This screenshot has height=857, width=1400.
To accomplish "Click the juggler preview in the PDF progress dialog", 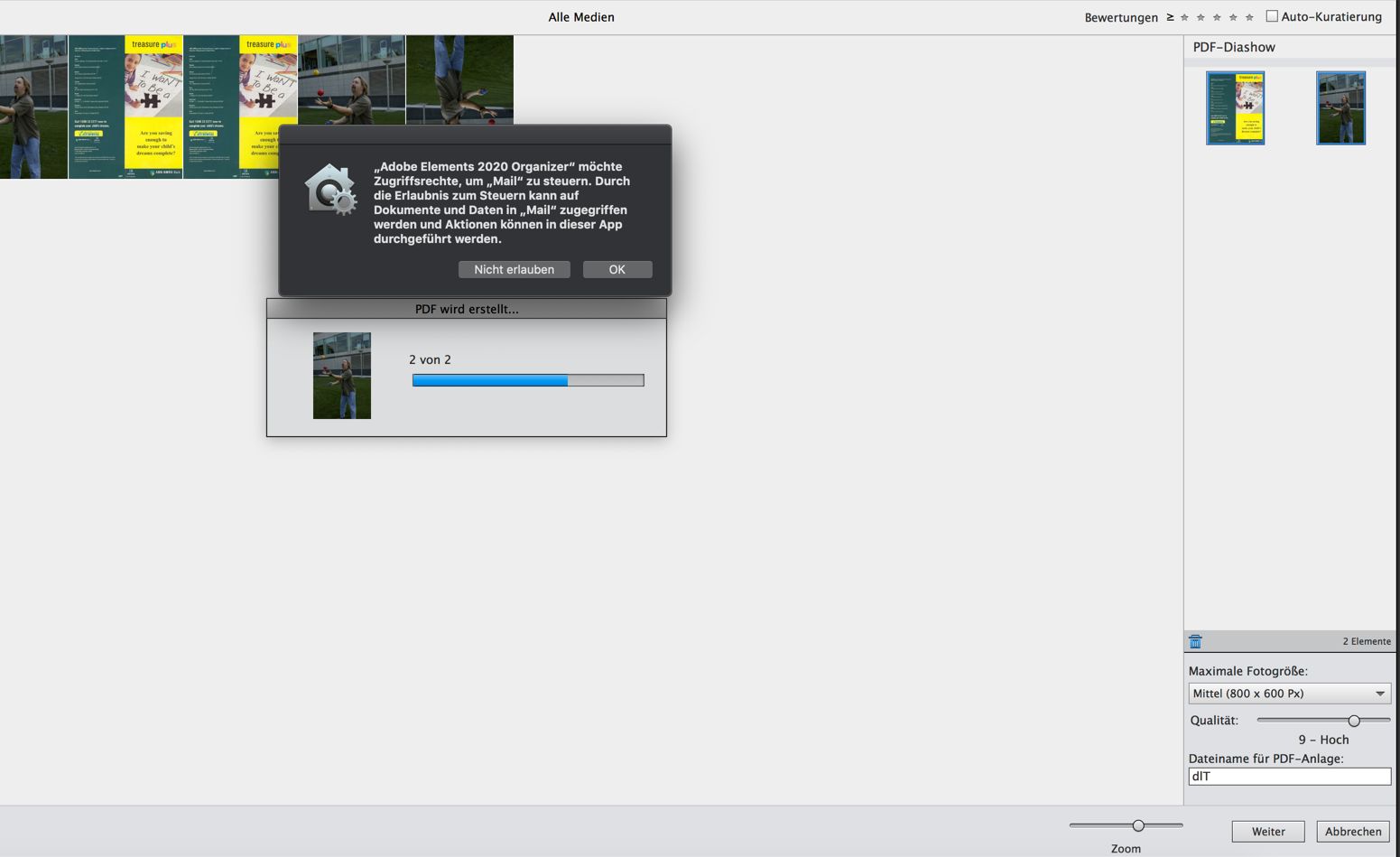I will tap(342, 376).
